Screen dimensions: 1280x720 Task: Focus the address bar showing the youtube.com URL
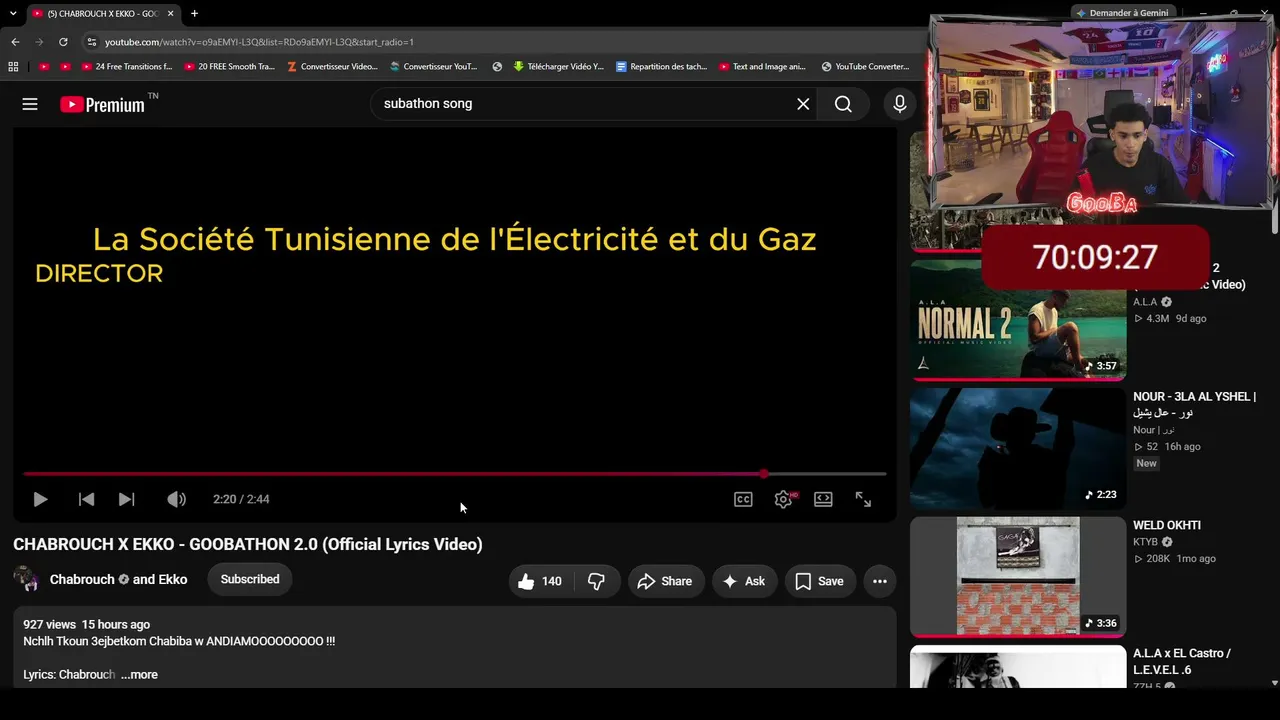pyautogui.click(x=500, y=42)
